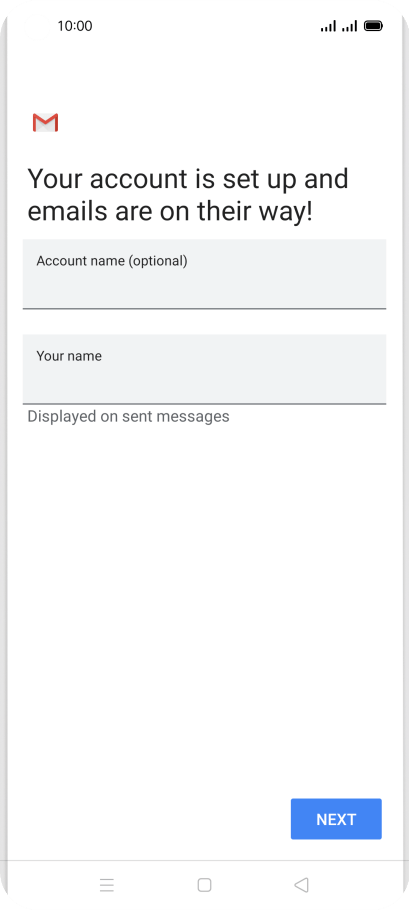This screenshot has height=910, width=409.
Task: Tap the 10:00 clock in status bar
Action: coord(75,26)
